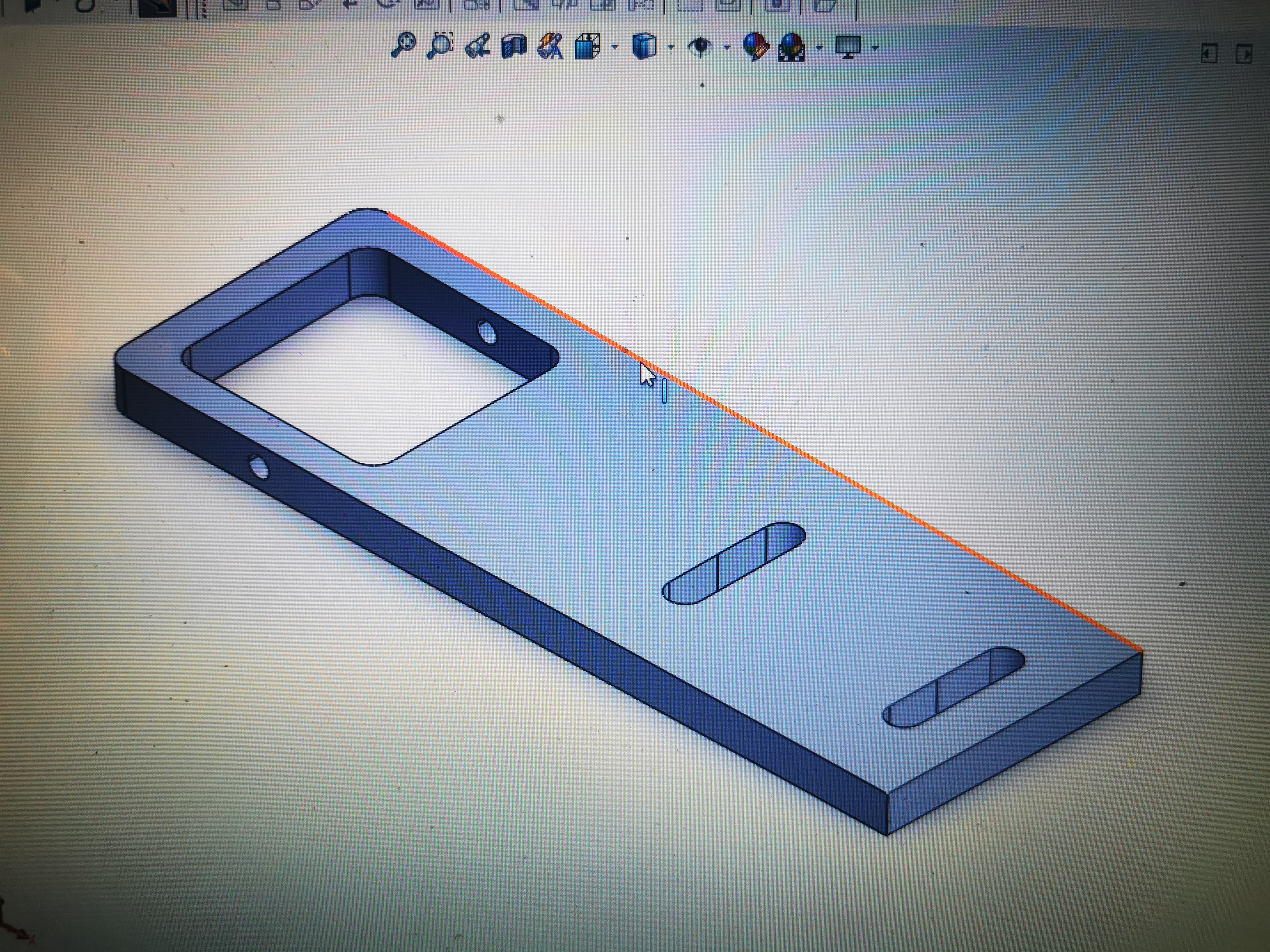The height and width of the screenshot is (952, 1270).
Task: Expand the View Orientation dropdown arrow
Action: pos(615,48)
